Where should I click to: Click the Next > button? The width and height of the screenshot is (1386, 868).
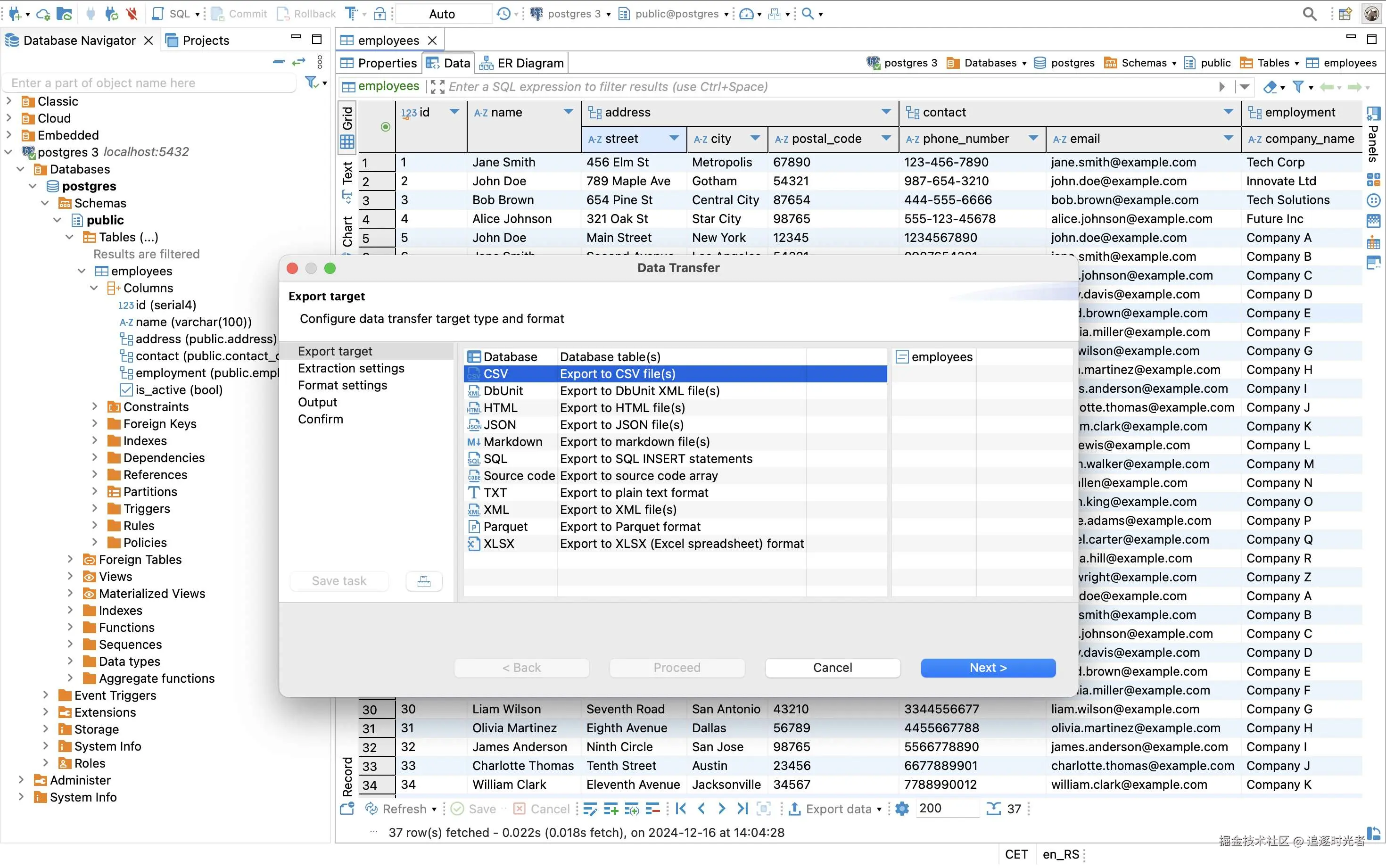[x=987, y=668]
